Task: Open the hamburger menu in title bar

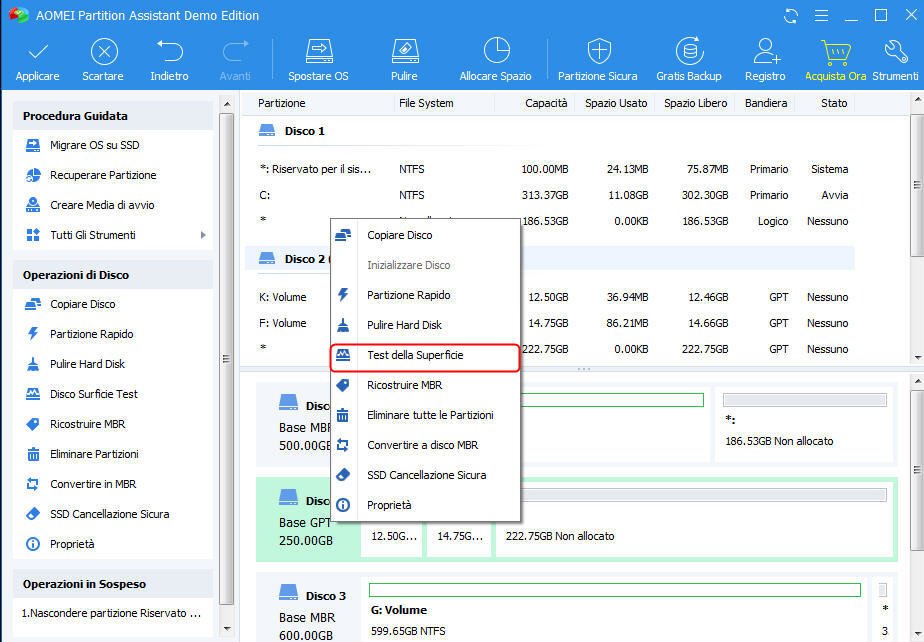Action: click(x=821, y=16)
